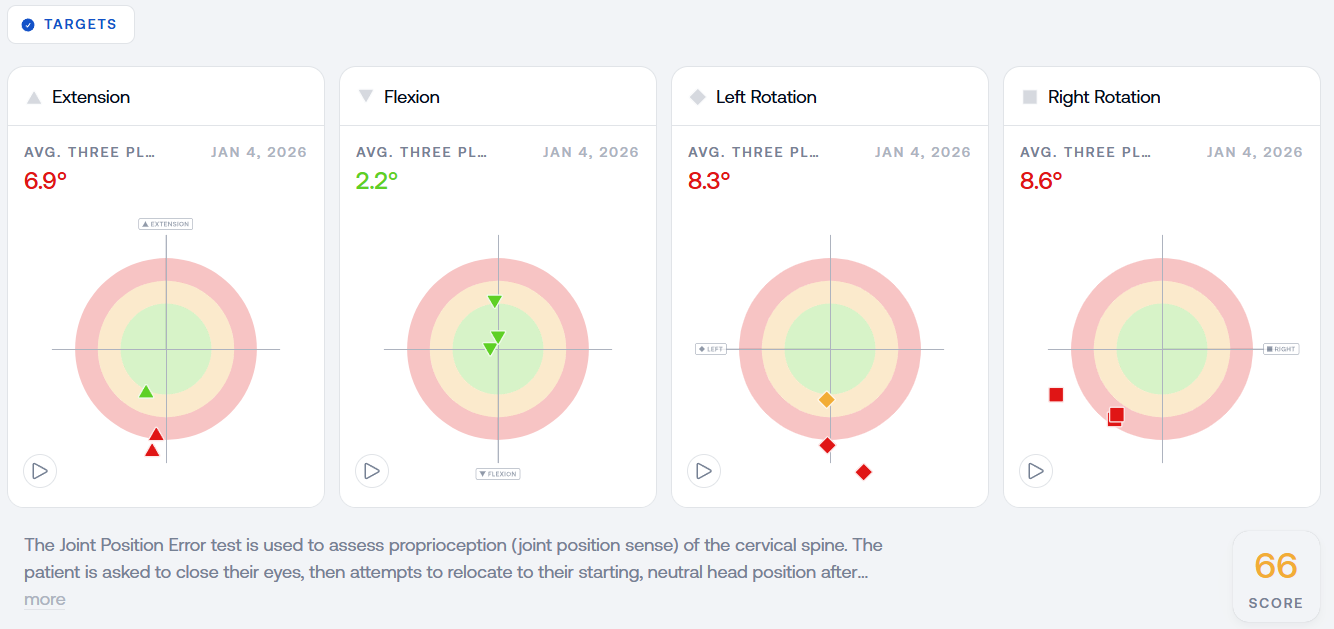Click the Extension chart axis label tag
Screen dimensions: 1334x629
(x=165, y=224)
